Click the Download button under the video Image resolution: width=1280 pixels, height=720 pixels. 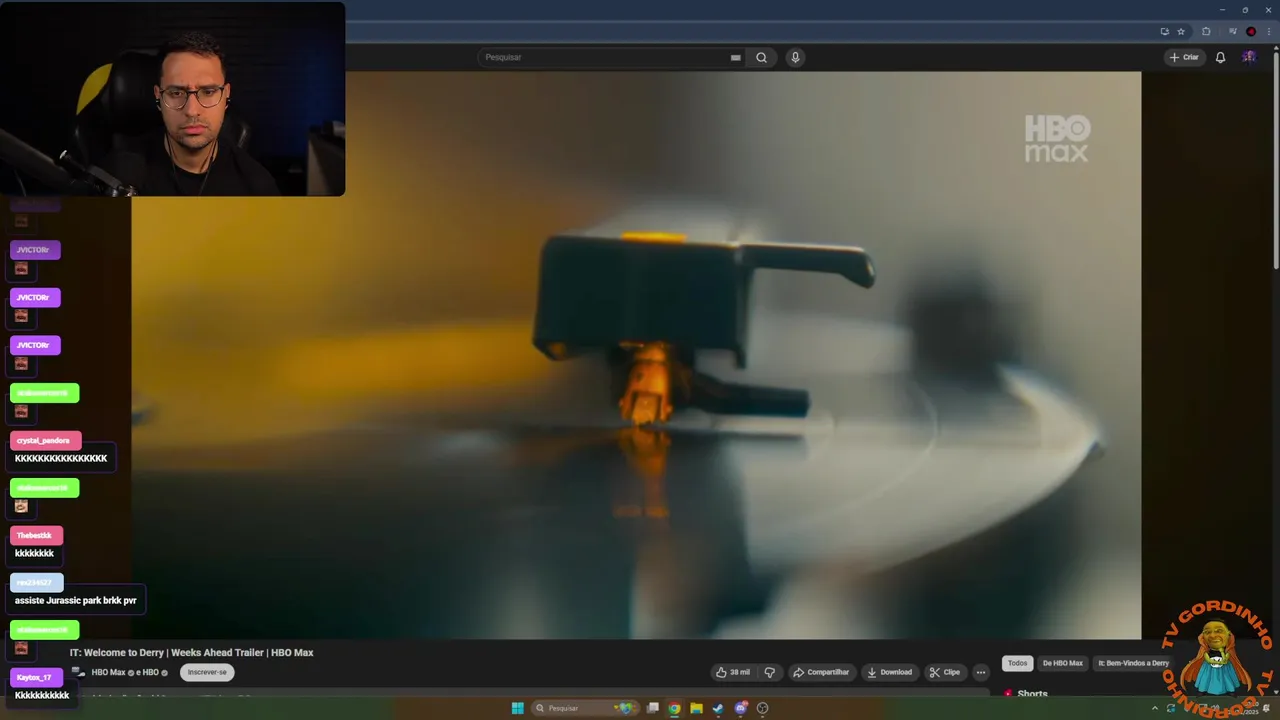[889, 672]
